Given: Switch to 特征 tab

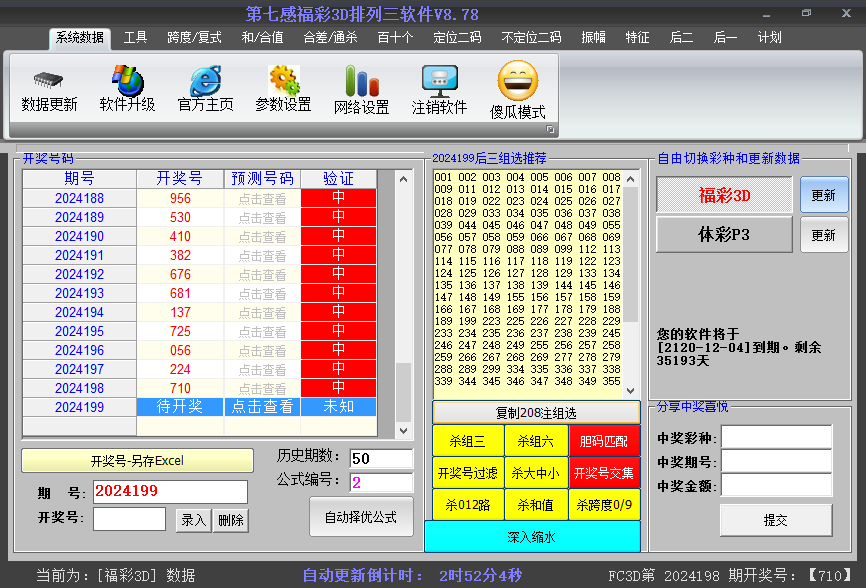Looking at the screenshot, I should tap(637, 38).
